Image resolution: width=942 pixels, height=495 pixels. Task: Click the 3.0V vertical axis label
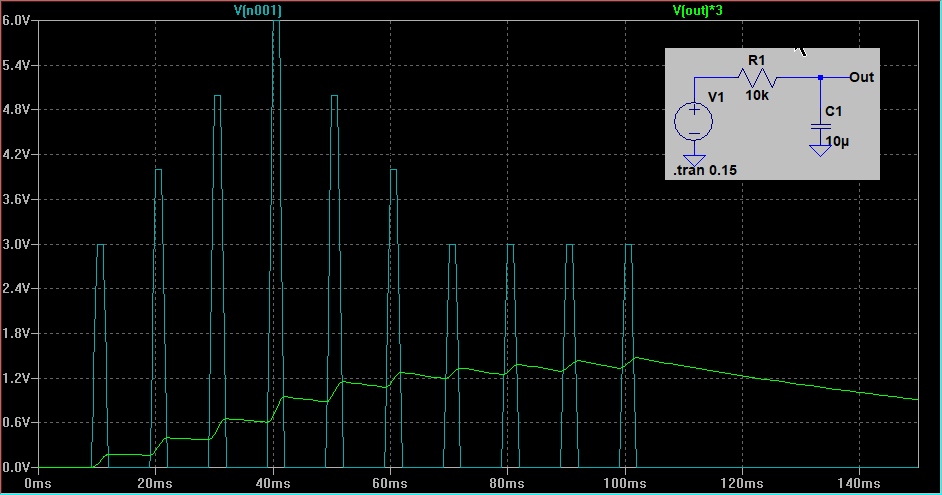point(16,244)
